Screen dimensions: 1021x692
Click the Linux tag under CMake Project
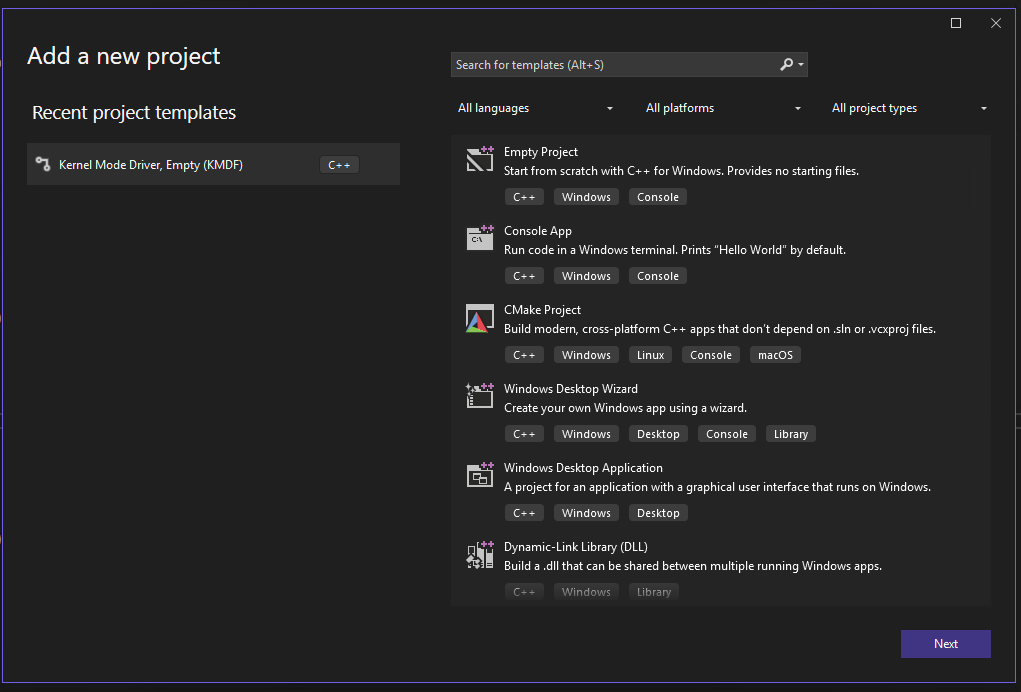click(650, 354)
